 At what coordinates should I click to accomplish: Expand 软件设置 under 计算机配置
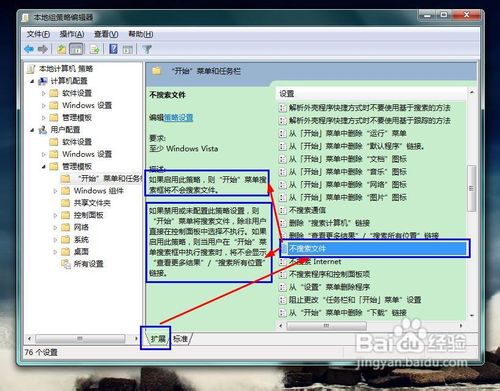(44, 93)
